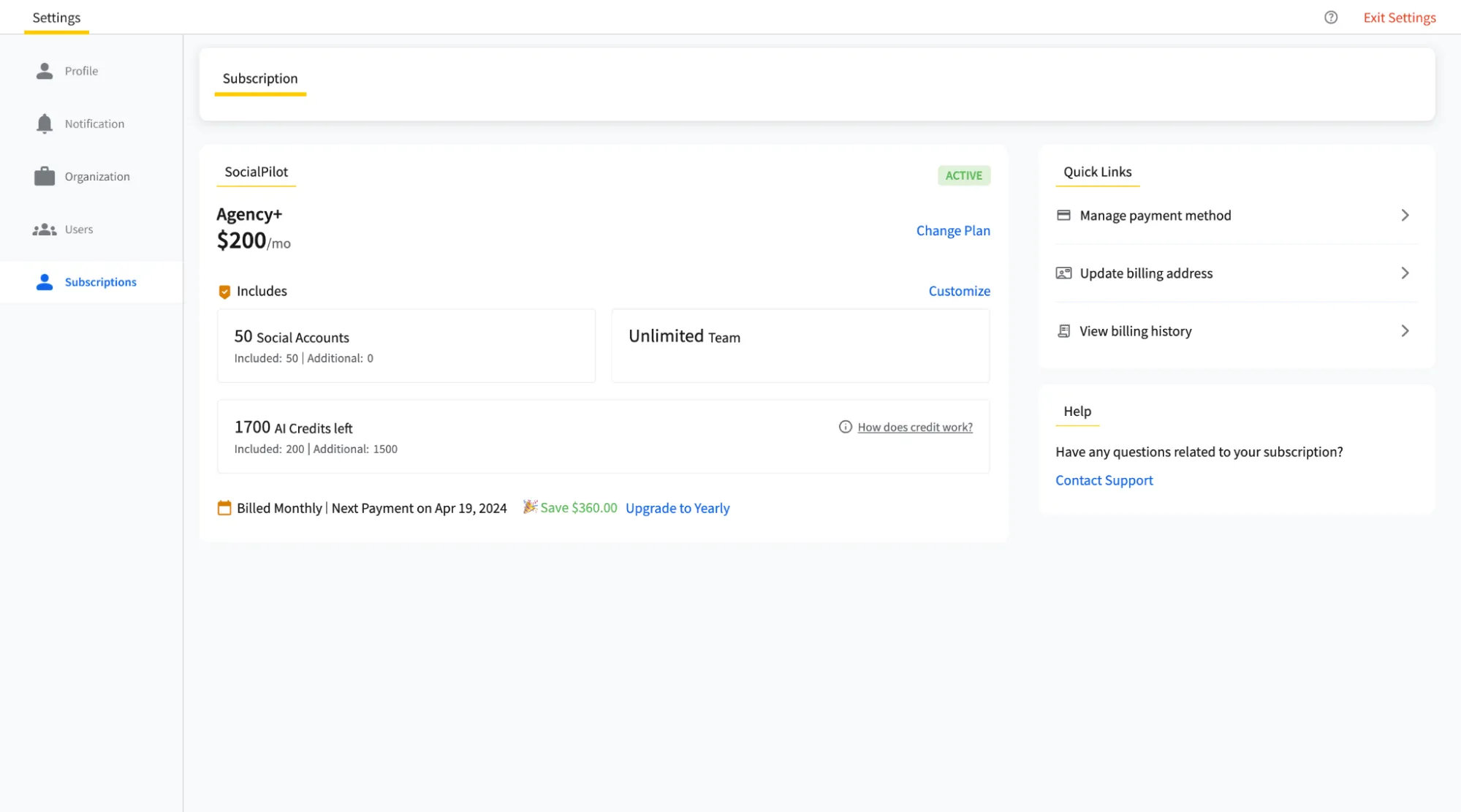Image resolution: width=1461 pixels, height=812 pixels.
Task: Click the calendar billing date icon
Action: tap(223, 507)
